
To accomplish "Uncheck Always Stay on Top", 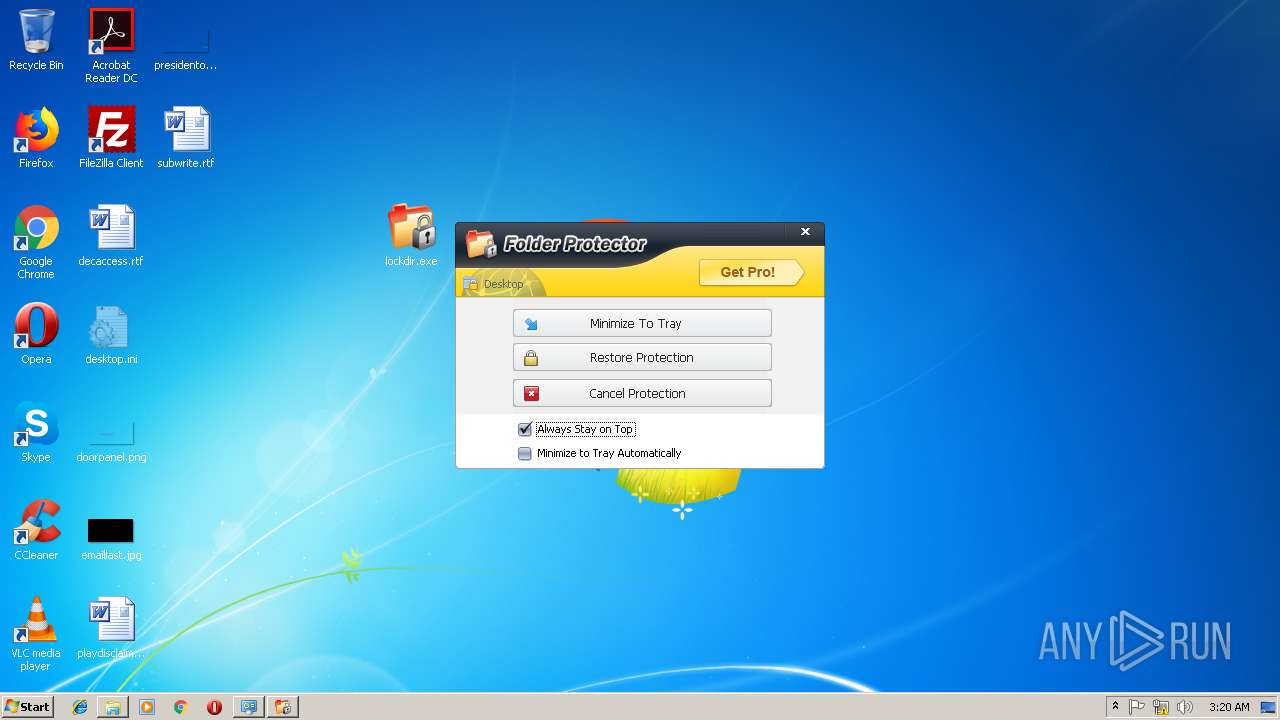I will [x=525, y=429].
